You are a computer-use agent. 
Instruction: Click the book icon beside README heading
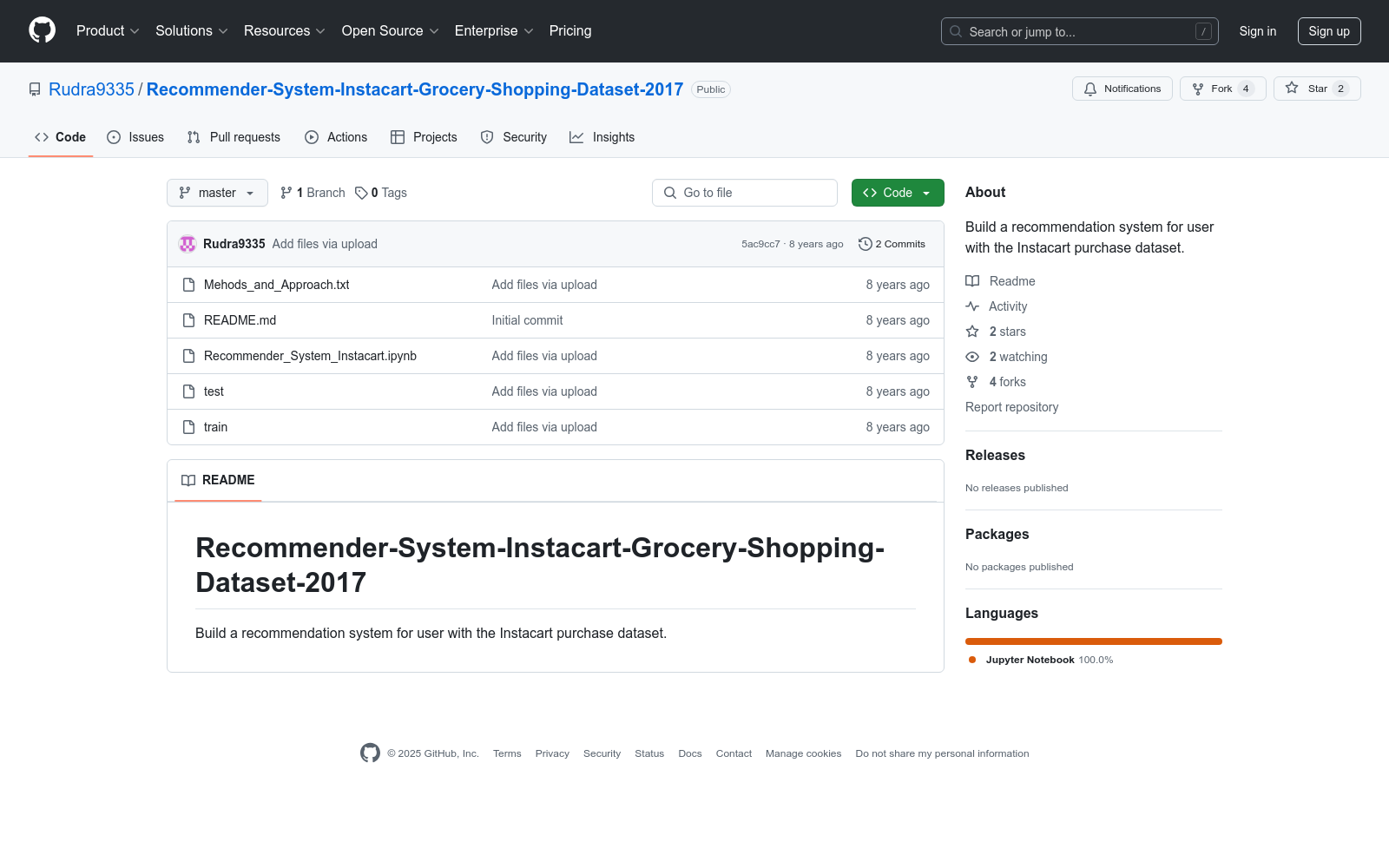point(188,480)
